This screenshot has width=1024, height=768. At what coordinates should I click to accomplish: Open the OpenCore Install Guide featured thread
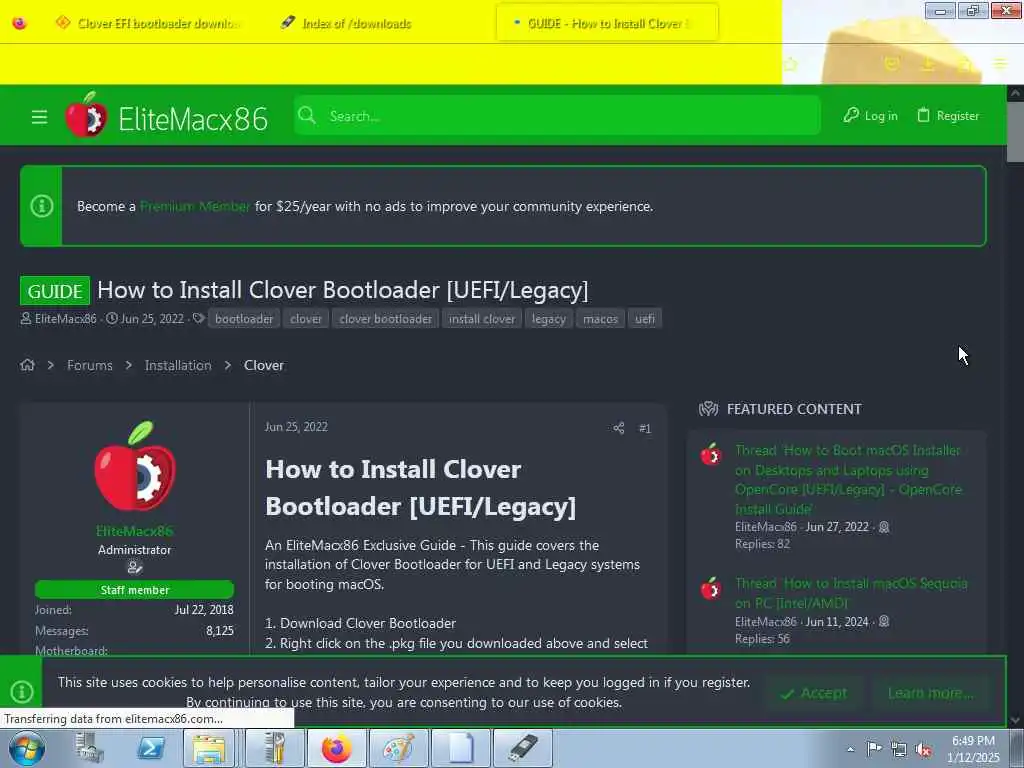click(x=848, y=479)
